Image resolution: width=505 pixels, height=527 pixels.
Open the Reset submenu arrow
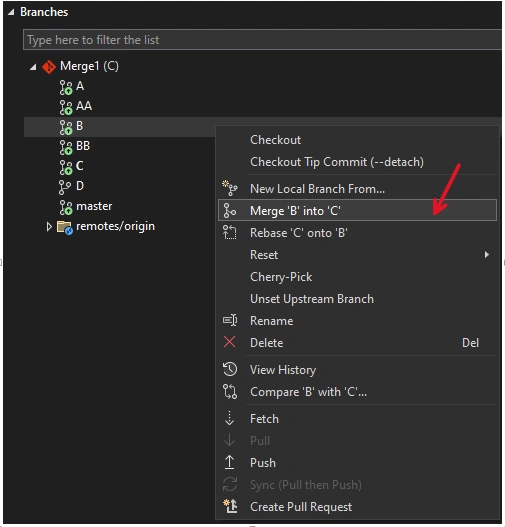(x=487, y=255)
